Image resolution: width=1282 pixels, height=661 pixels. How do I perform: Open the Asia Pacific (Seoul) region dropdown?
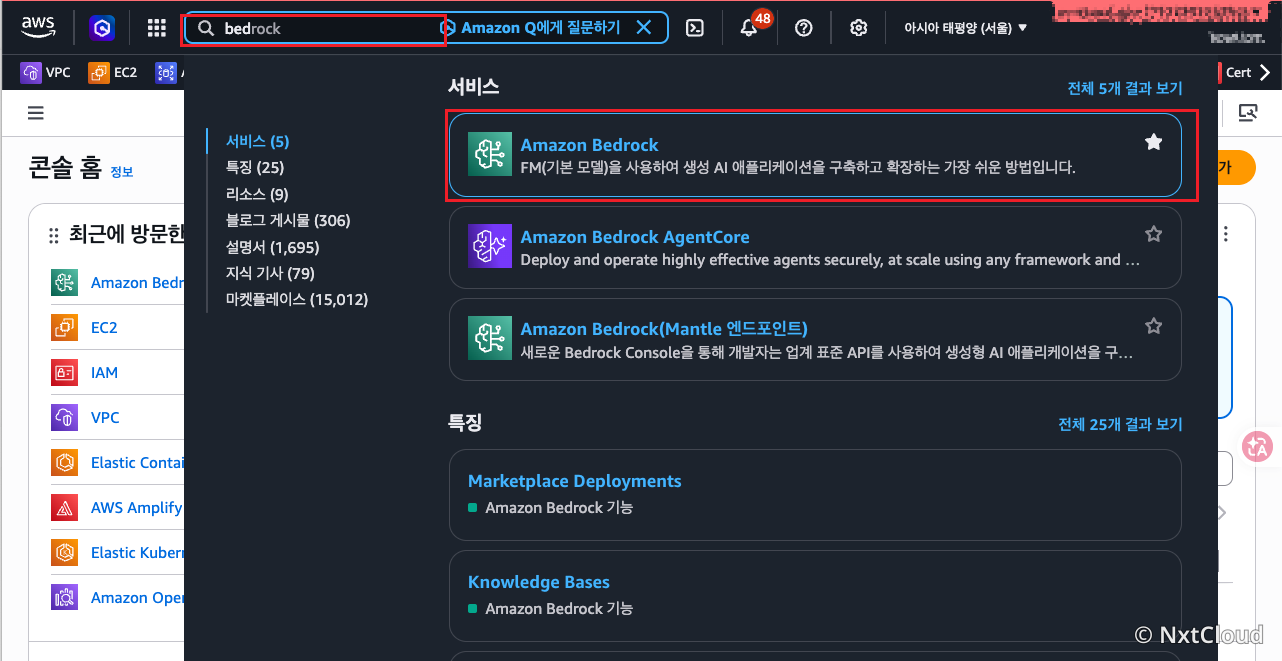pos(965,28)
